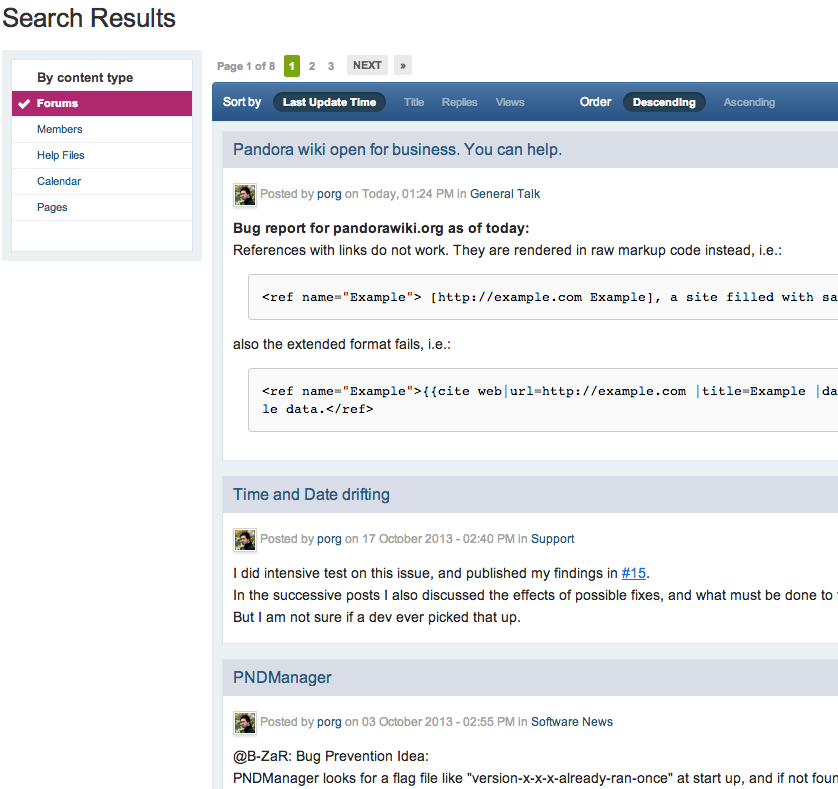Show Calendar search results
This screenshot has height=789, width=838.
(x=59, y=182)
